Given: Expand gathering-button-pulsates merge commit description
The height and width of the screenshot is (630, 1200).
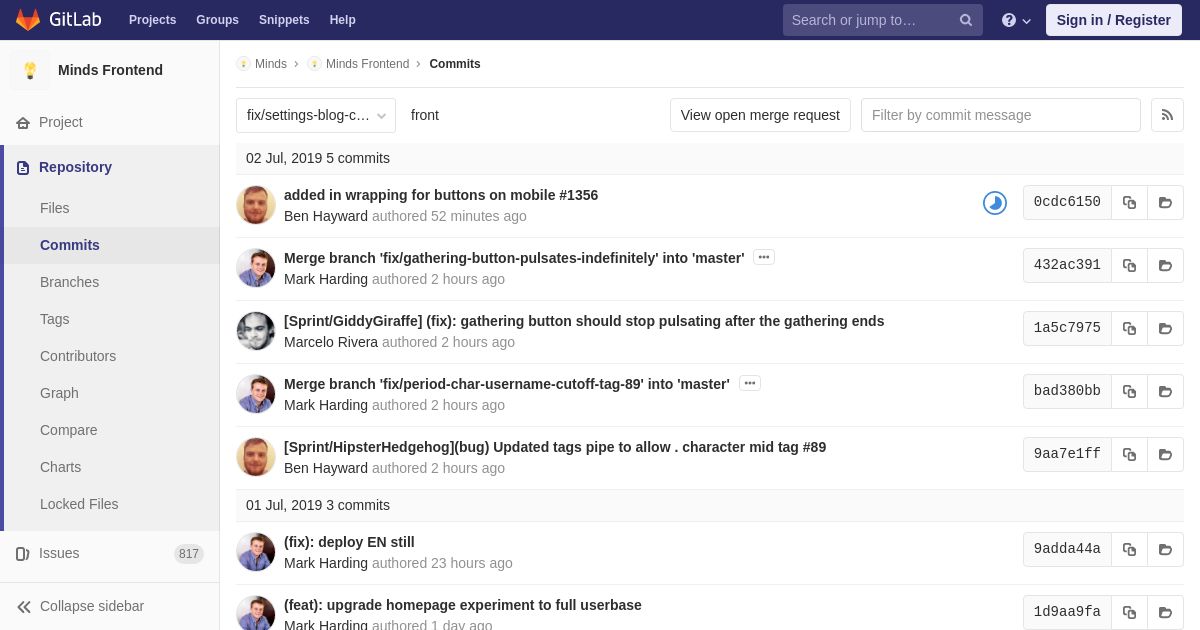Looking at the screenshot, I should [764, 257].
